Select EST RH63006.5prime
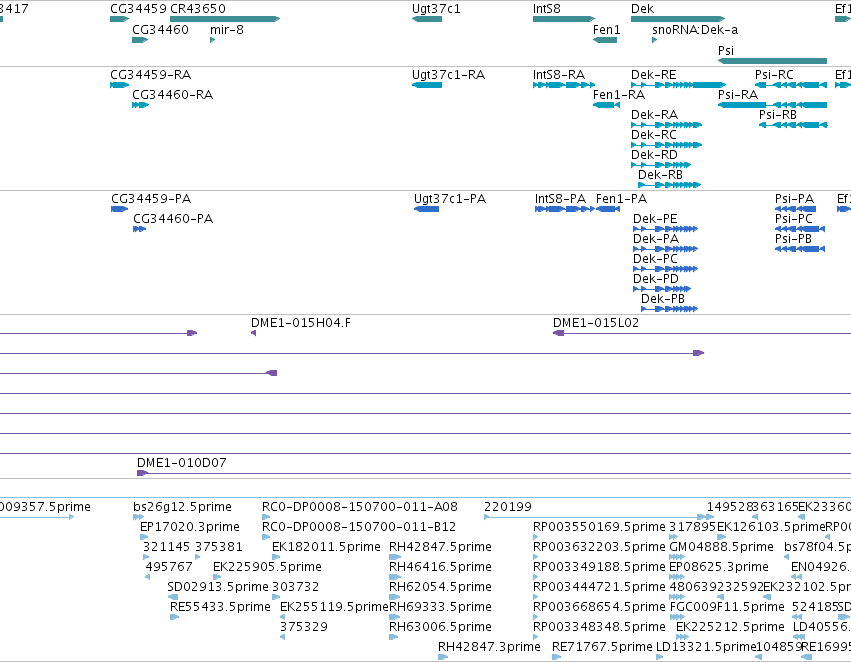Screen dimensions: 851x662 (394, 637)
